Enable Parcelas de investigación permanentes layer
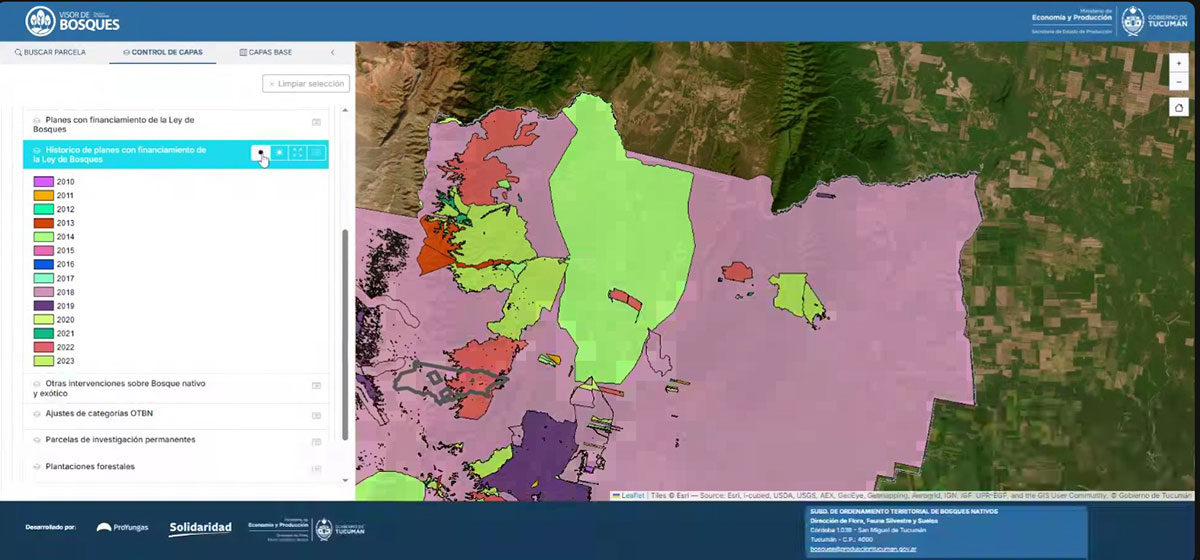 point(37,440)
